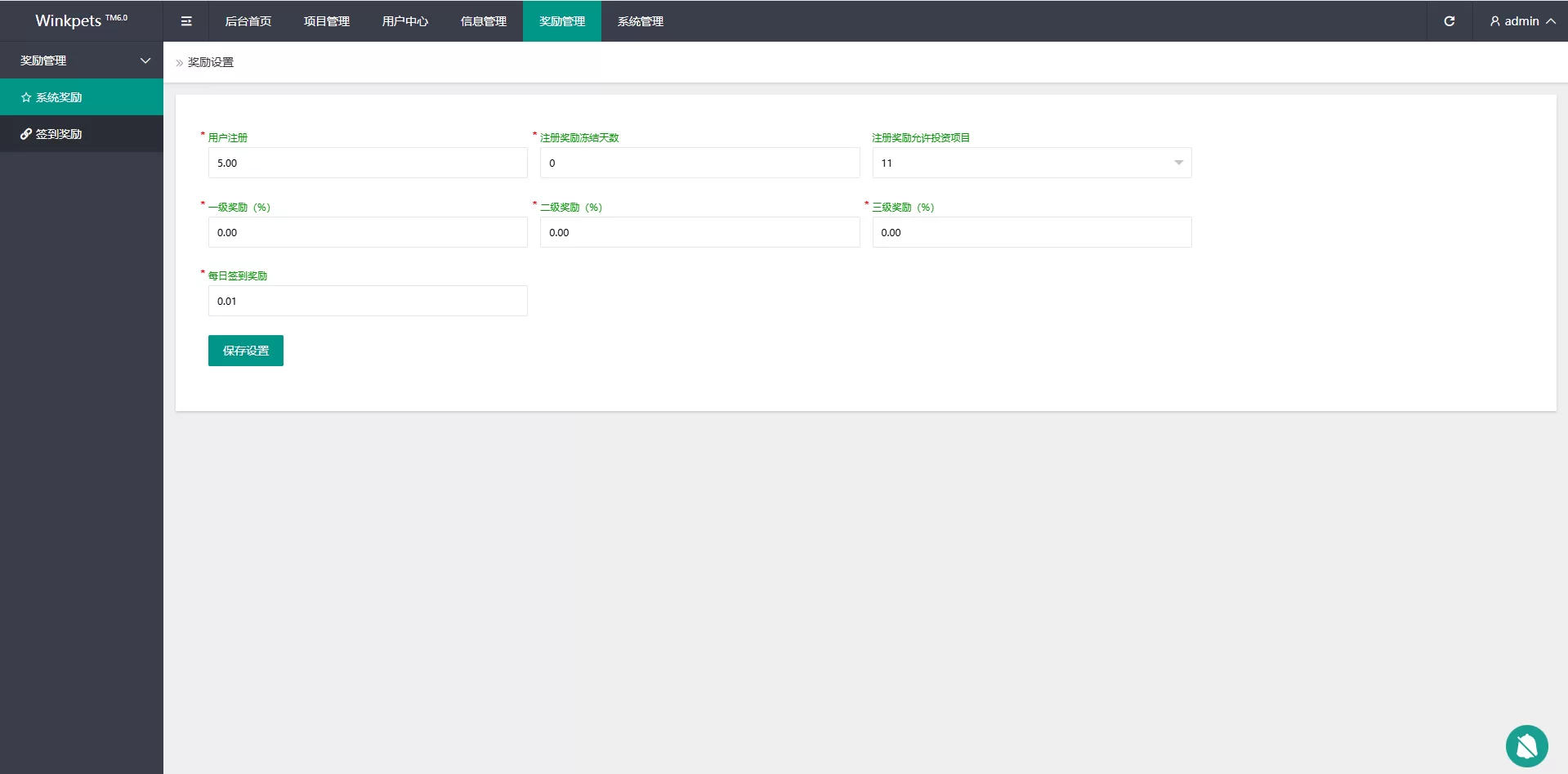Open the 信息管理 menu

tap(483, 21)
